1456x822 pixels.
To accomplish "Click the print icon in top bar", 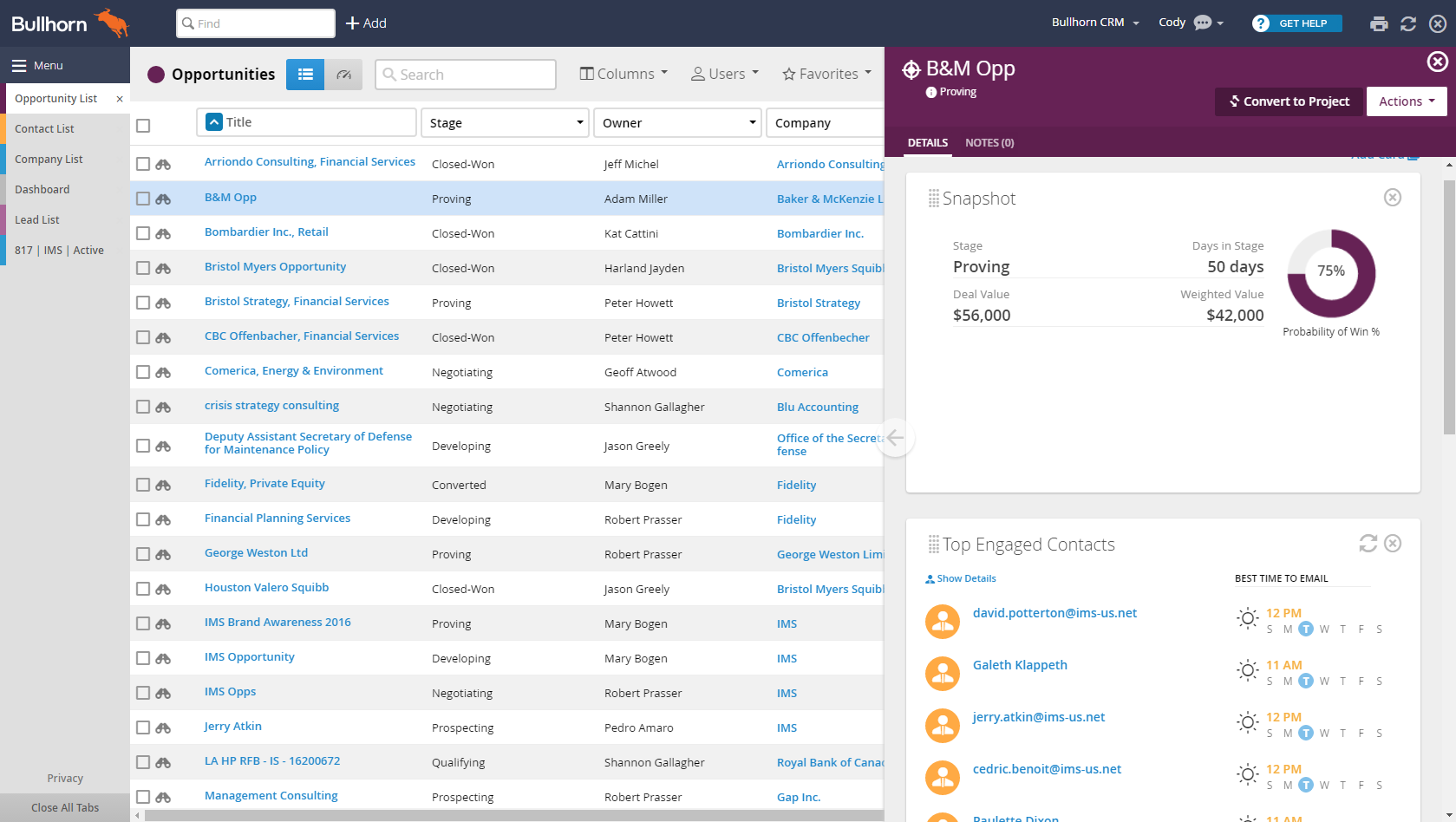I will tap(1379, 24).
